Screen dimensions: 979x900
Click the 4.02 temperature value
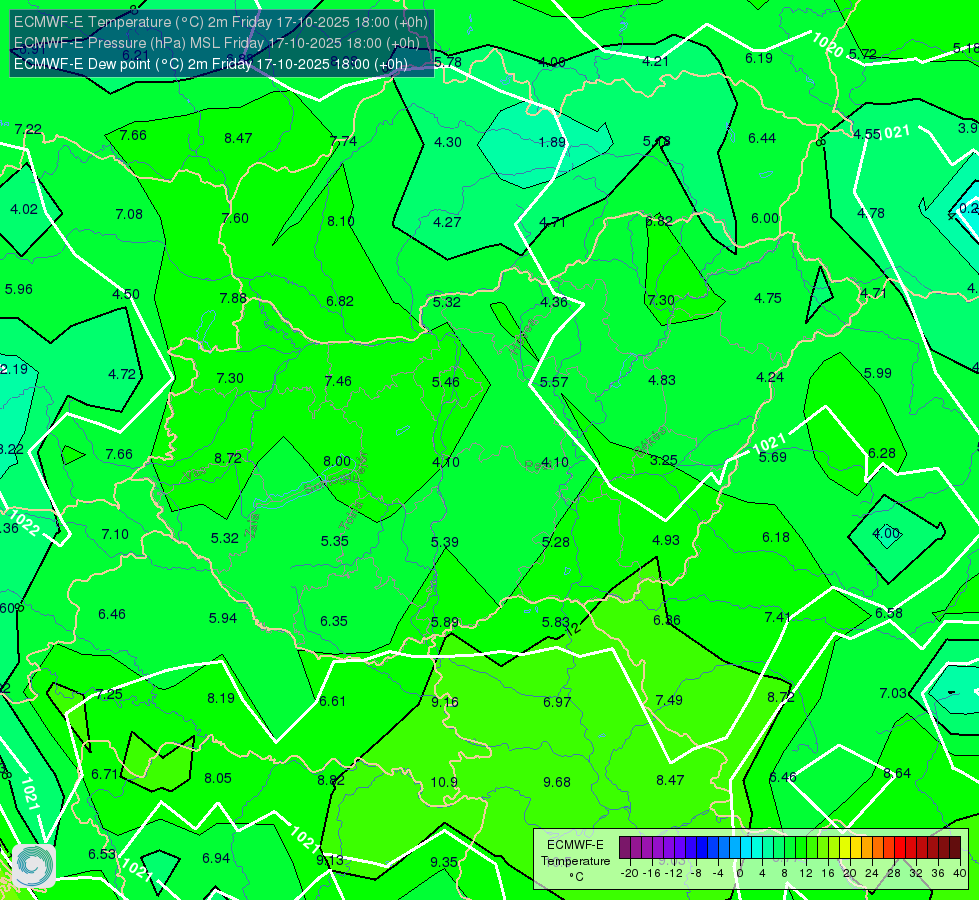pyautogui.click(x=24, y=209)
